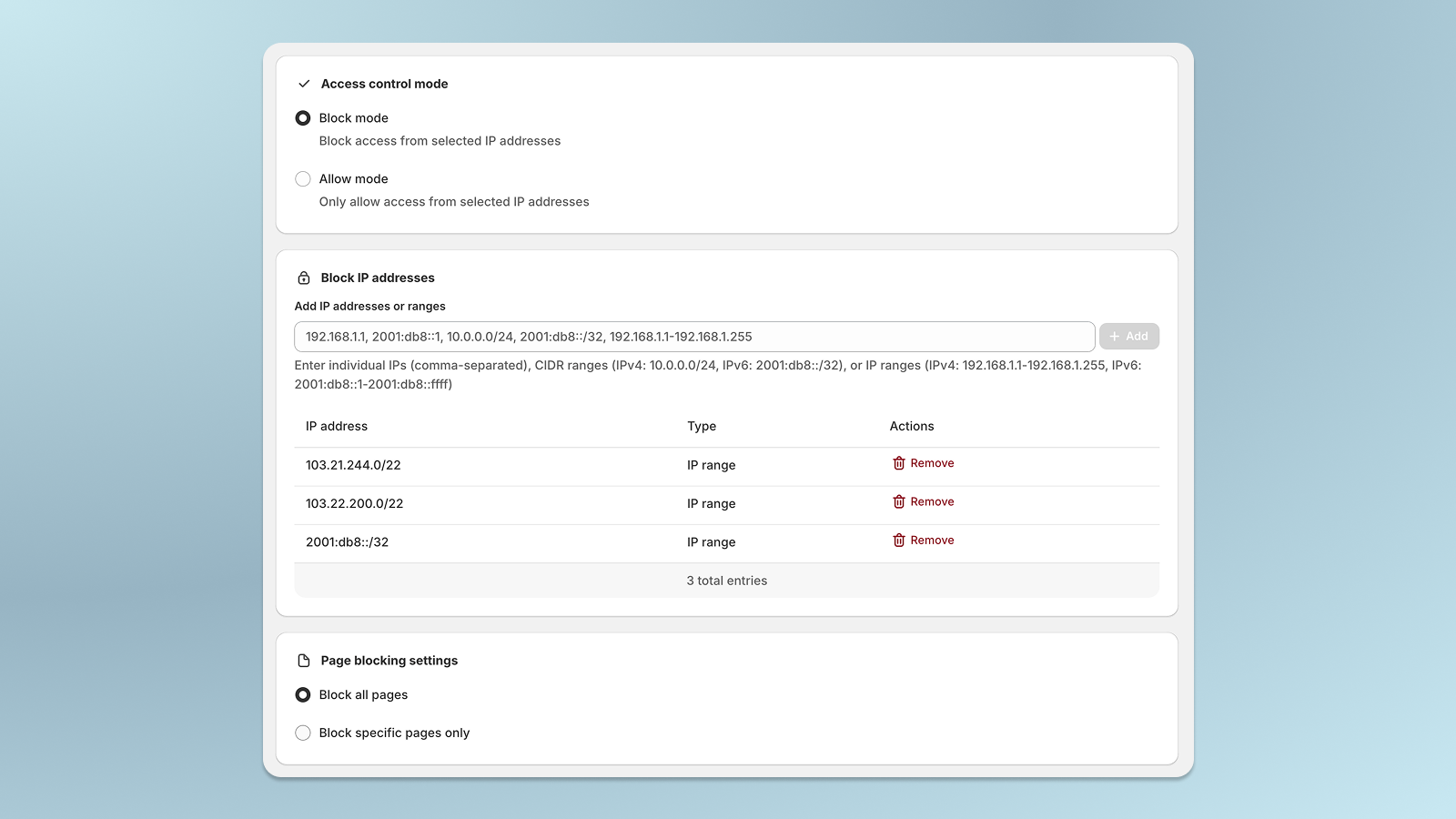Click IP range type for 2001:db8::/32
1456x819 pixels.
[712, 542]
